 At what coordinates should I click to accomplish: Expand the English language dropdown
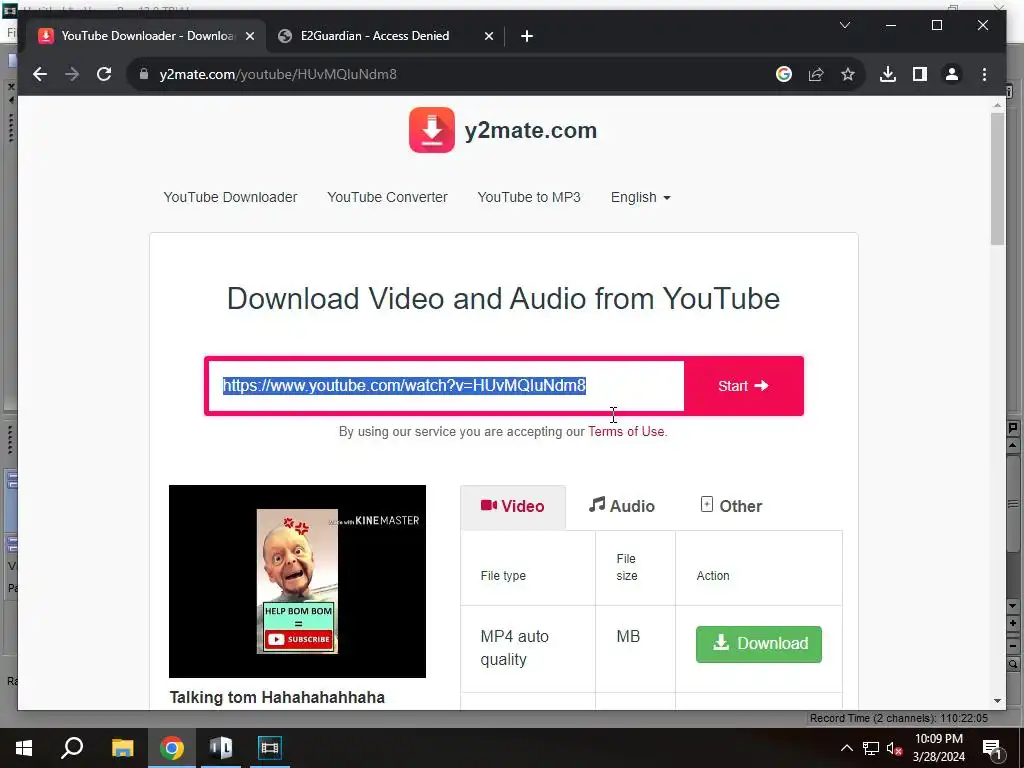pos(641,197)
